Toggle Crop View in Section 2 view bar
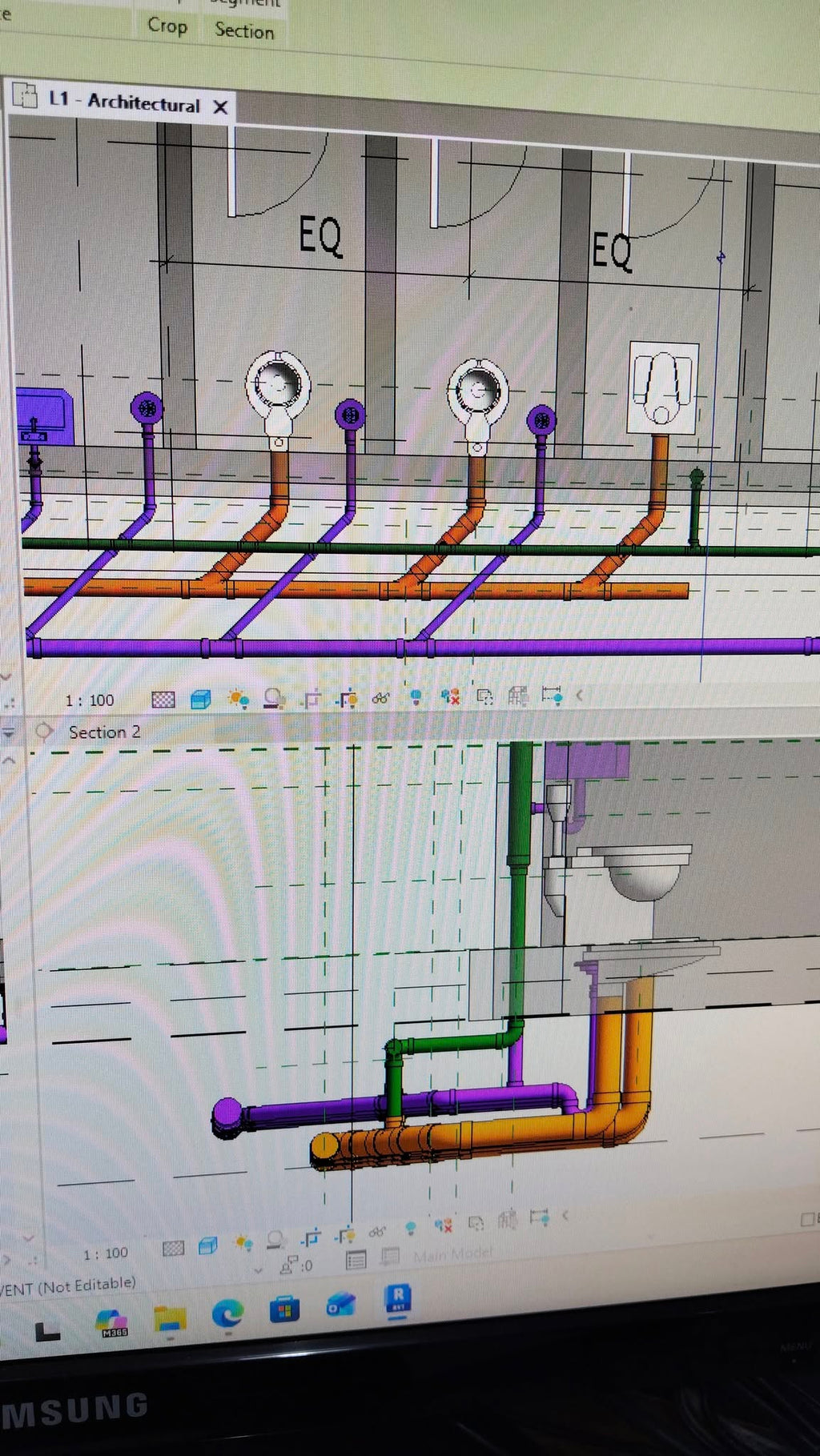The height and width of the screenshot is (1456, 820). 311,1238
